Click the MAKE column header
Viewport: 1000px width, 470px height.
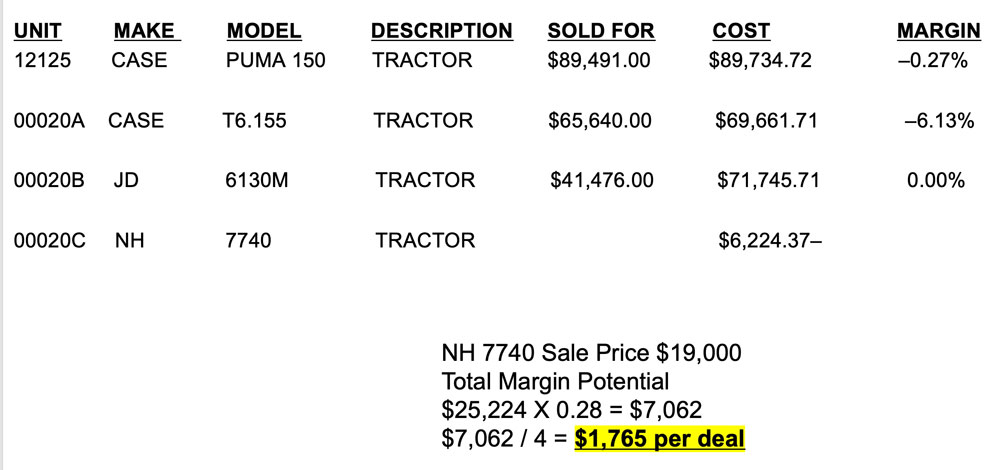click(x=147, y=31)
